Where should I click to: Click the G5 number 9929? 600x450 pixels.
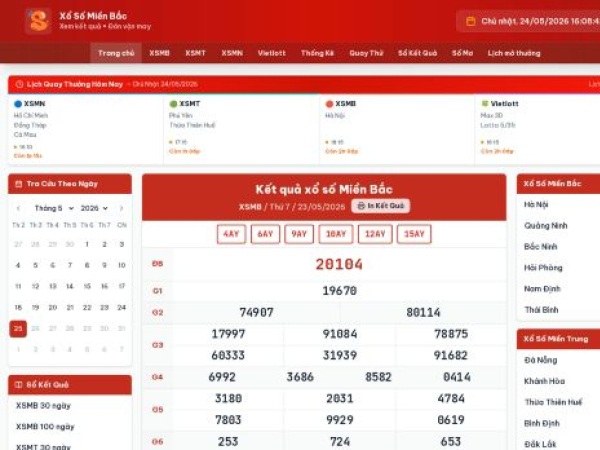pos(339,420)
